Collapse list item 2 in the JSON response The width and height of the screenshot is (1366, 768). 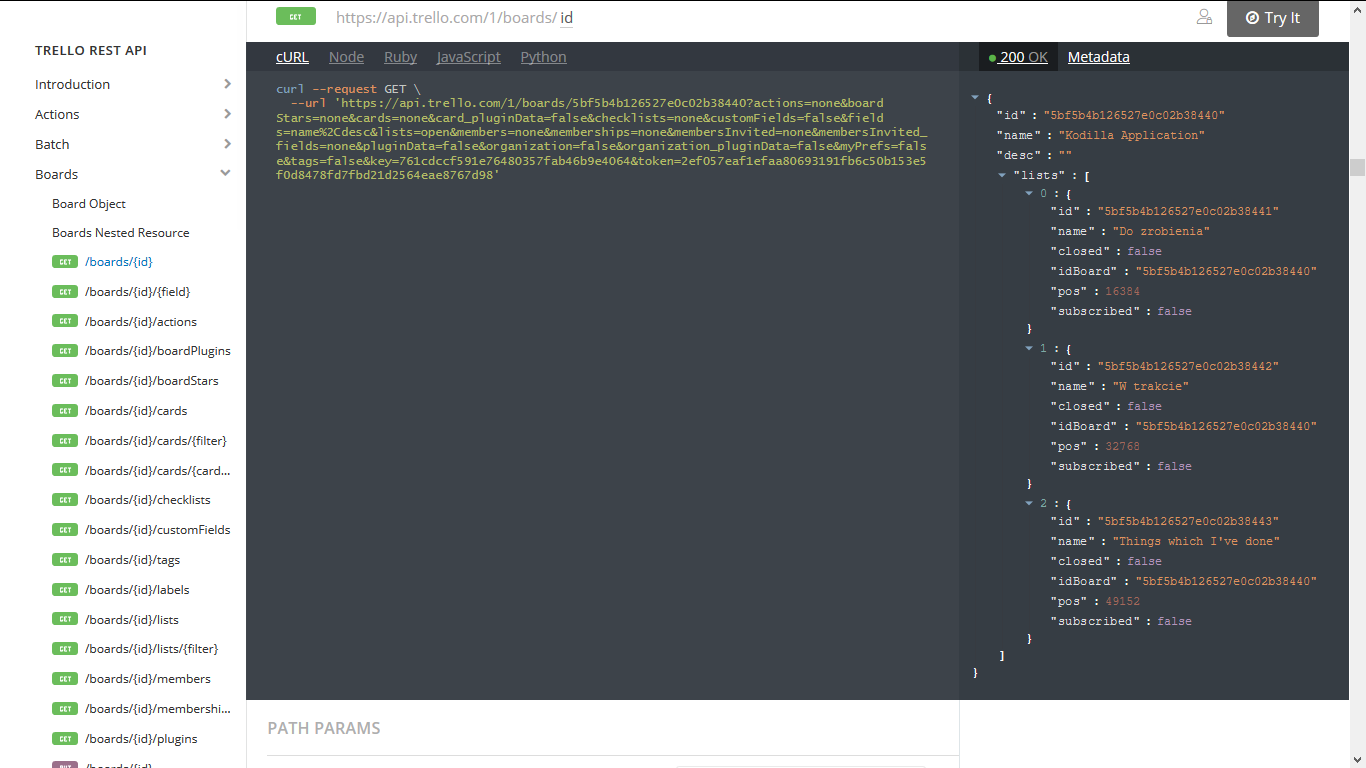(x=1029, y=503)
